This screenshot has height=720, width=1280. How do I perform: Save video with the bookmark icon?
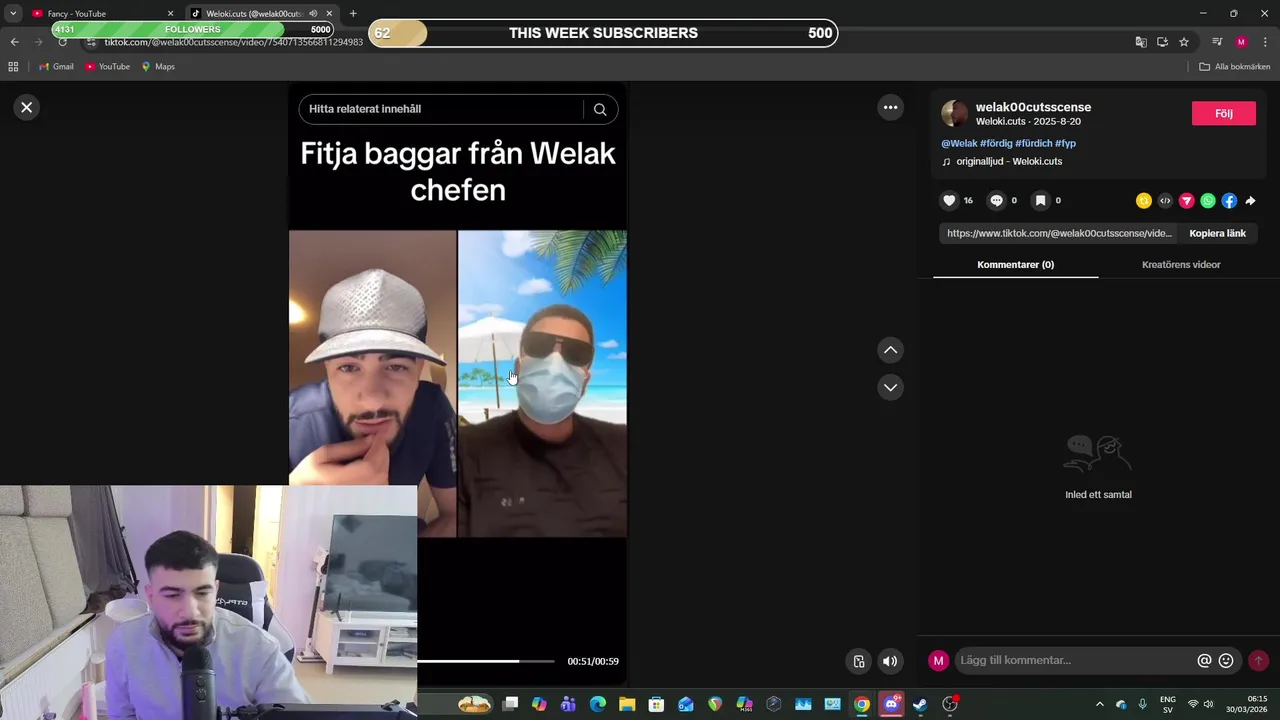[1040, 200]
